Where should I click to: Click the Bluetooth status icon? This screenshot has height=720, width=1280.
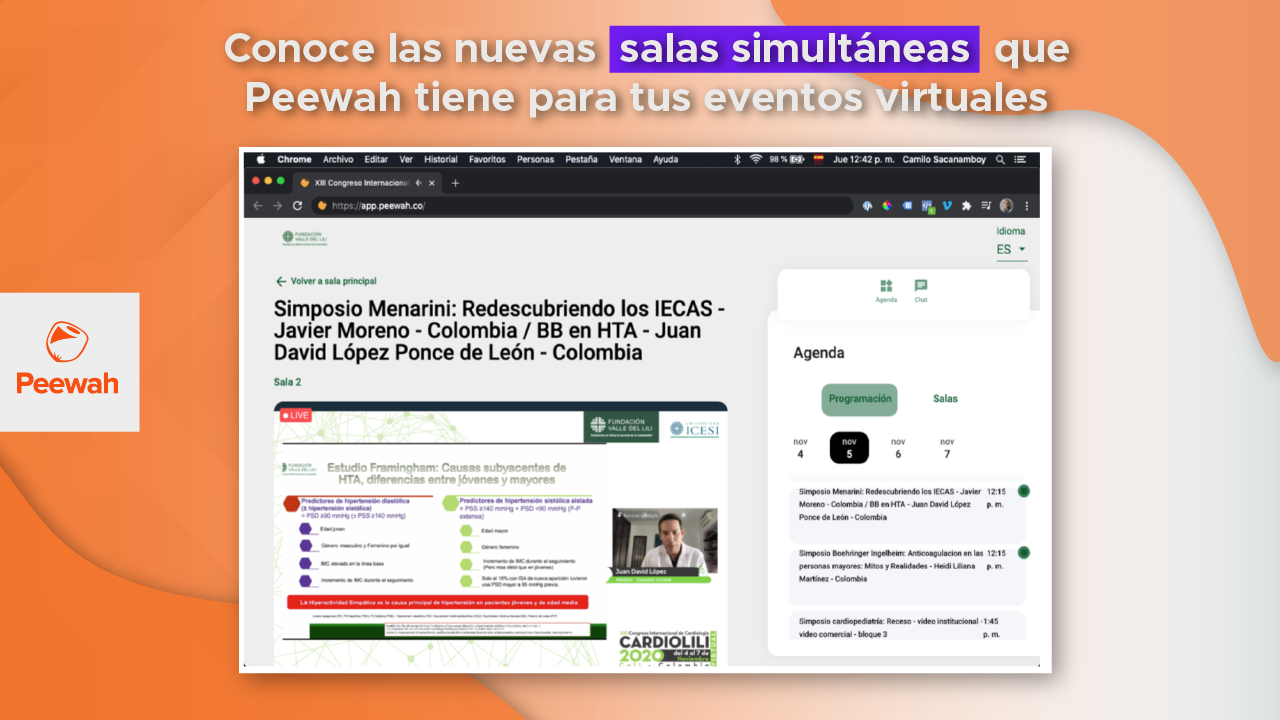[737, 159]
